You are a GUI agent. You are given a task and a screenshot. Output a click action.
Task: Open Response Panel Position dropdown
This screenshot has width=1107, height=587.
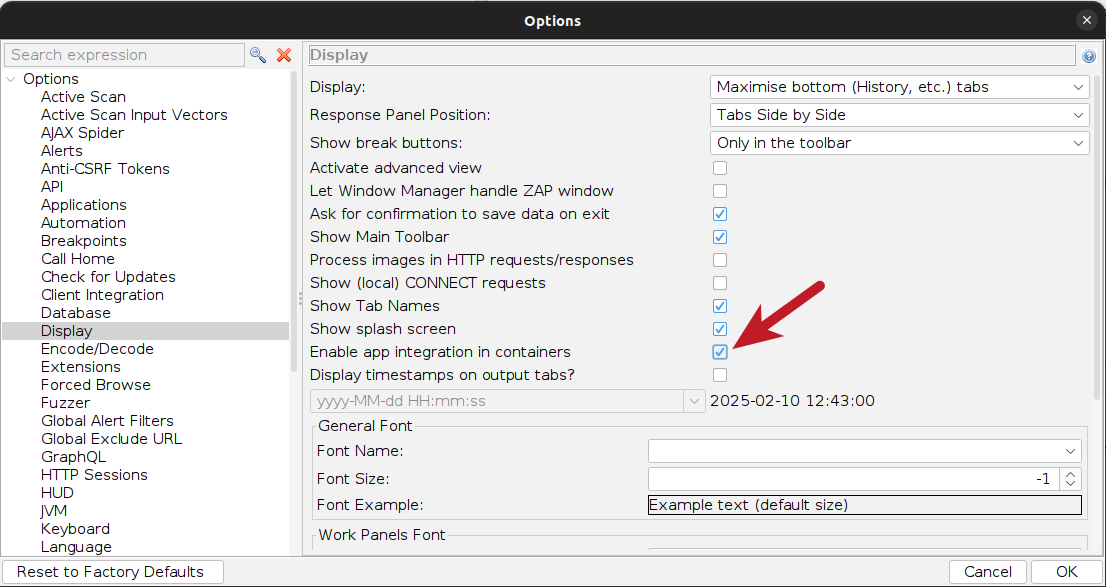point(899,114)
